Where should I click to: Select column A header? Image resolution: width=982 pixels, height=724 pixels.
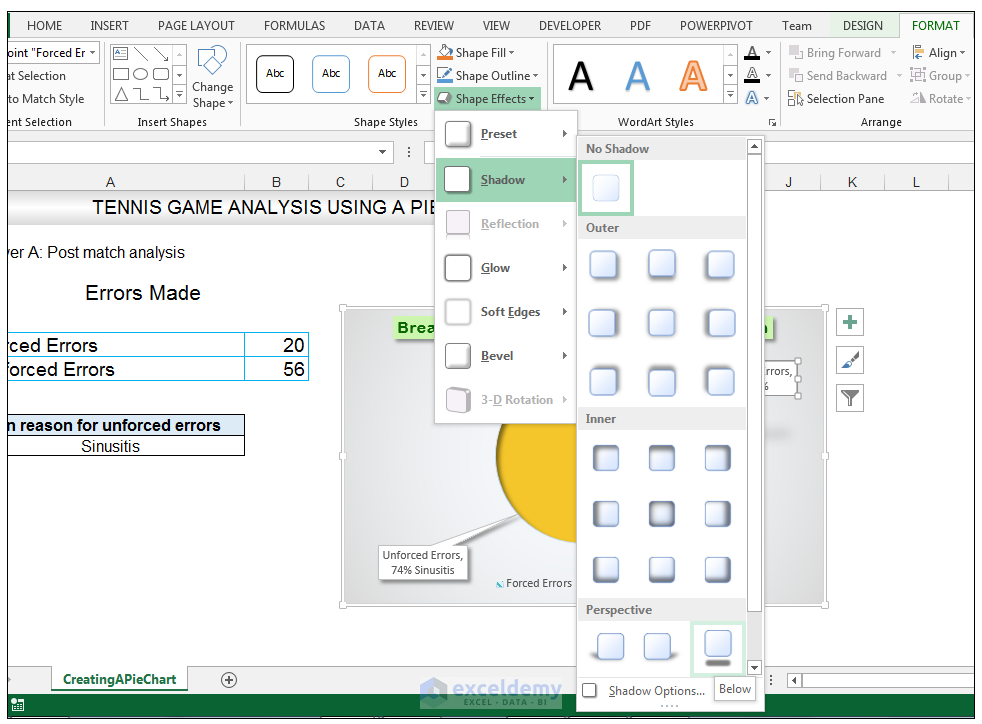110,182
